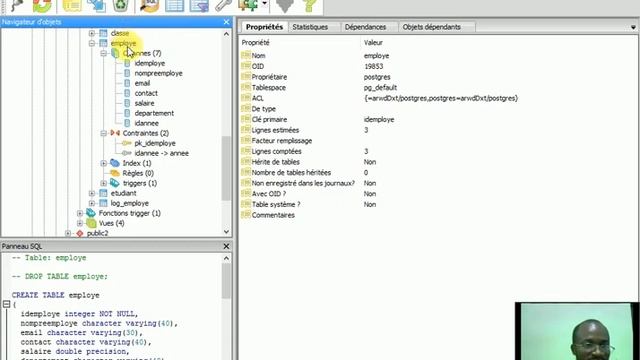Click the plugins puzzle piece icon
Viewport: 640px width, 360px height.
[x=249, y=5]
